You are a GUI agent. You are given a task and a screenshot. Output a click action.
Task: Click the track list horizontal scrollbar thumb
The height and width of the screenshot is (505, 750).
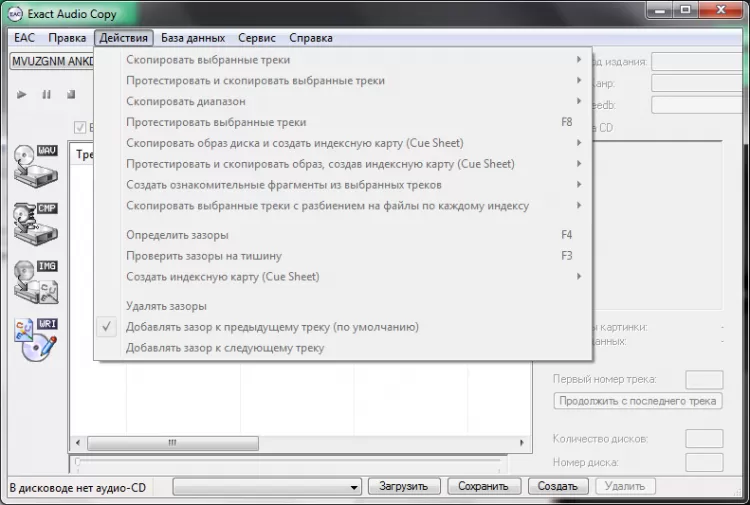(x=173, y=443)
